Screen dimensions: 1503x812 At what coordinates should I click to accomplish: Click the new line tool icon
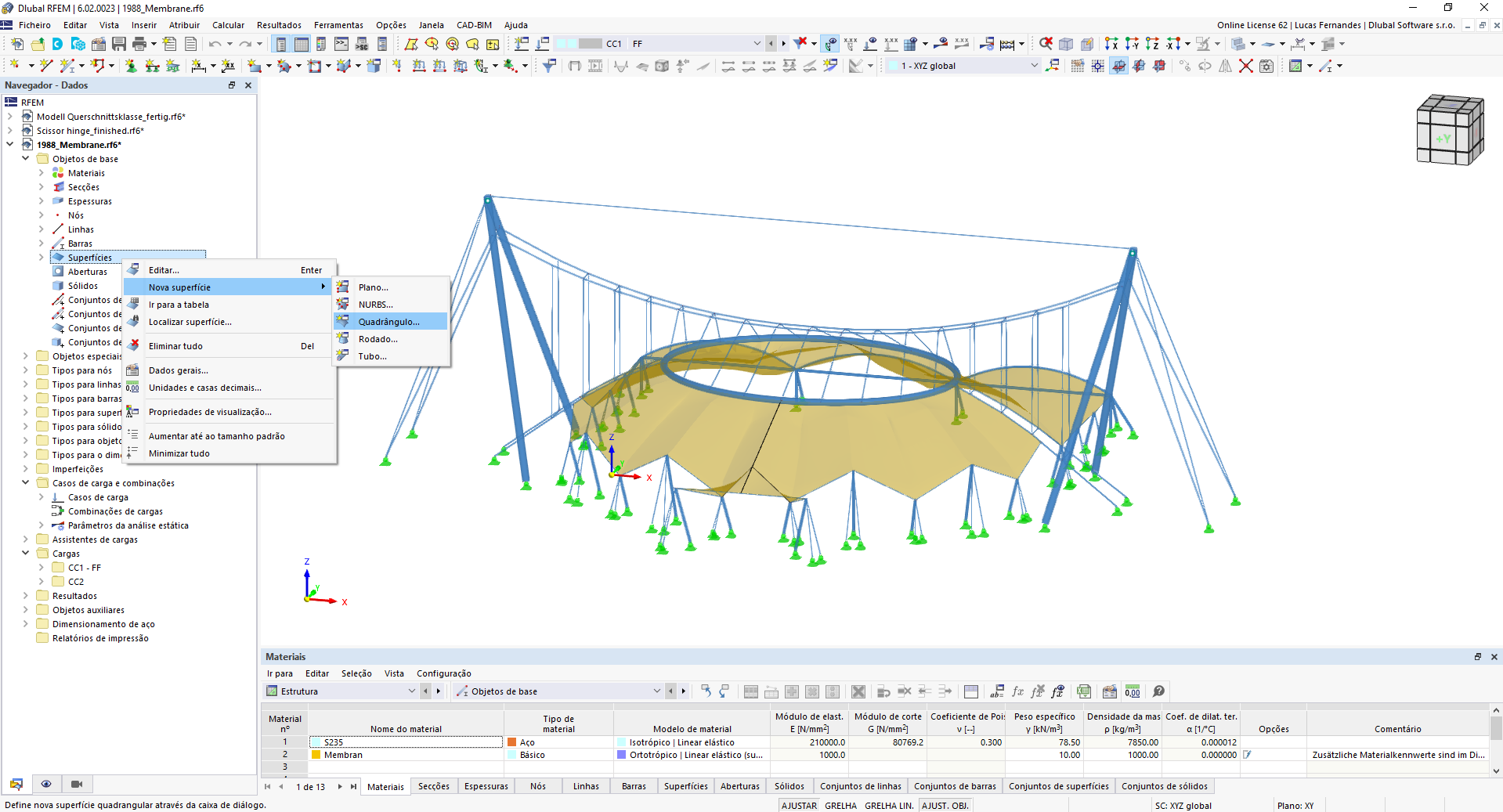46,66
